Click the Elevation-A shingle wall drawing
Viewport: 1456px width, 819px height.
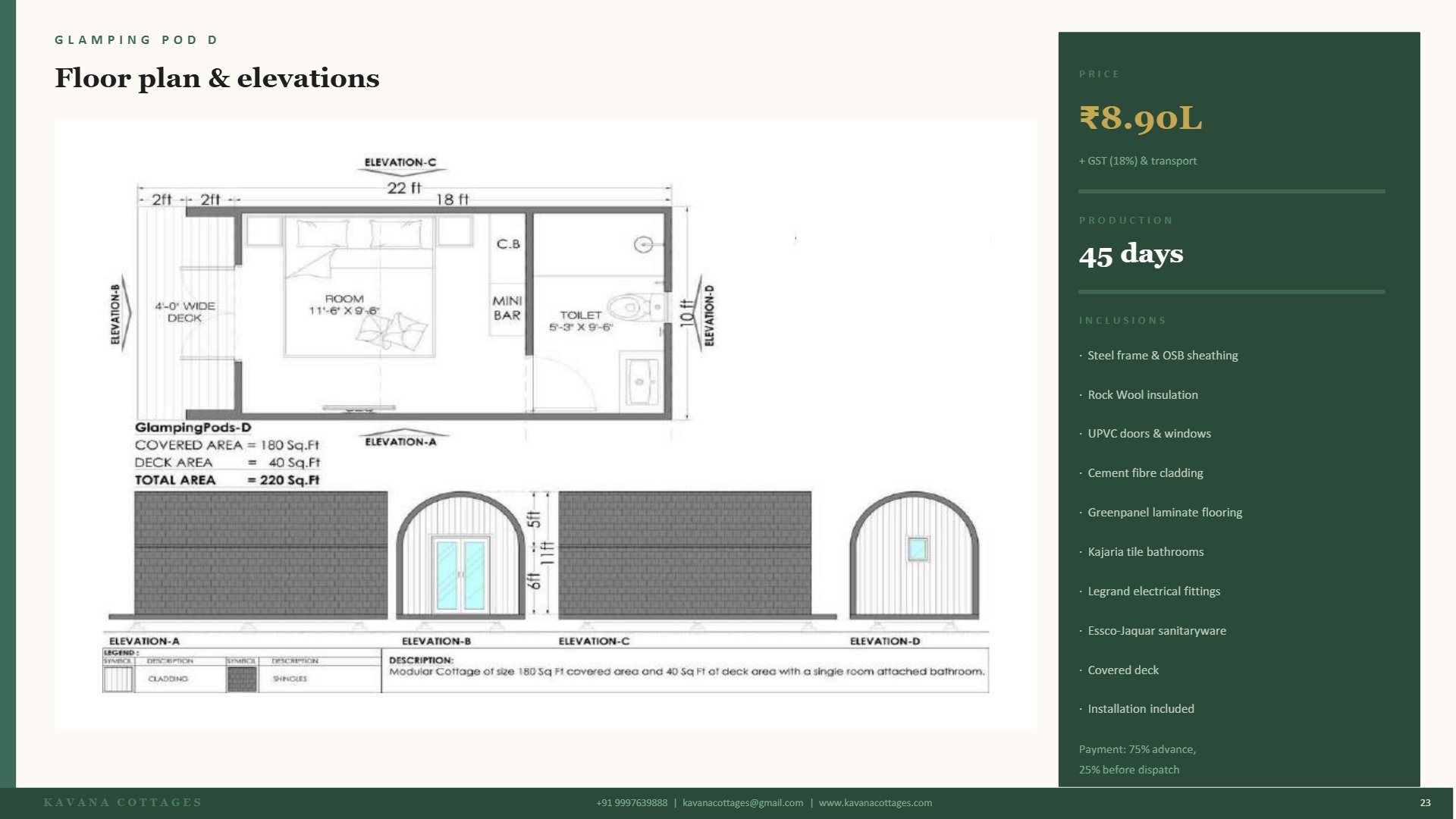point(261,554)
